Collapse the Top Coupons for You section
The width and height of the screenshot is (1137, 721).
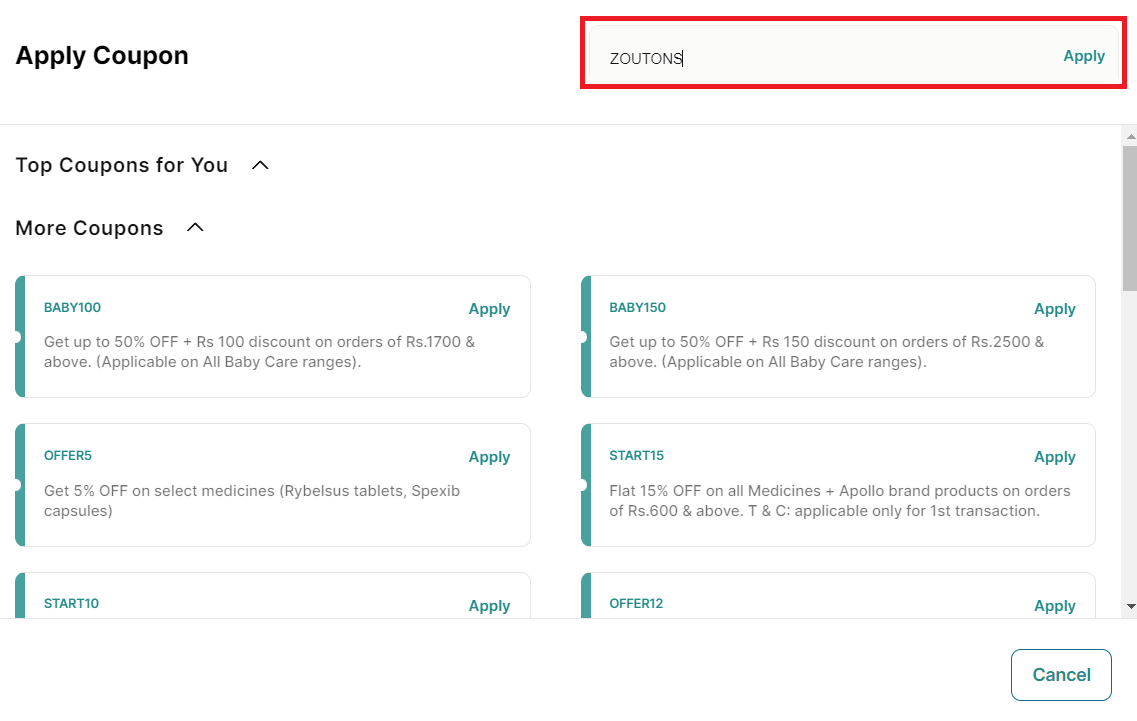260,165
